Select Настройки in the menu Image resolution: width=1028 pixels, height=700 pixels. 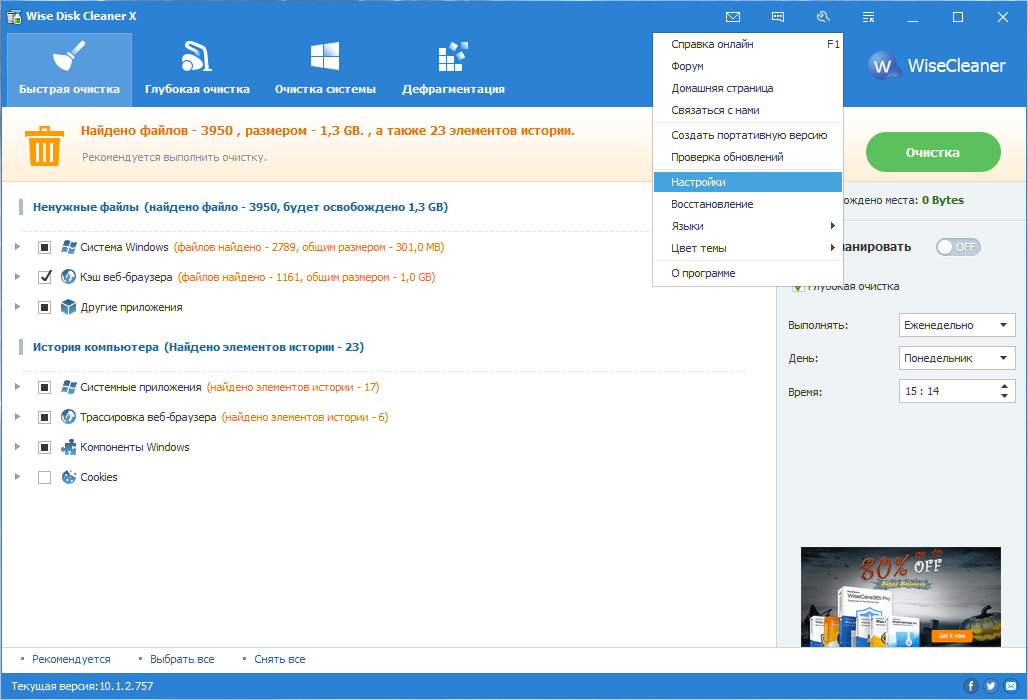(x=747, y=182)
